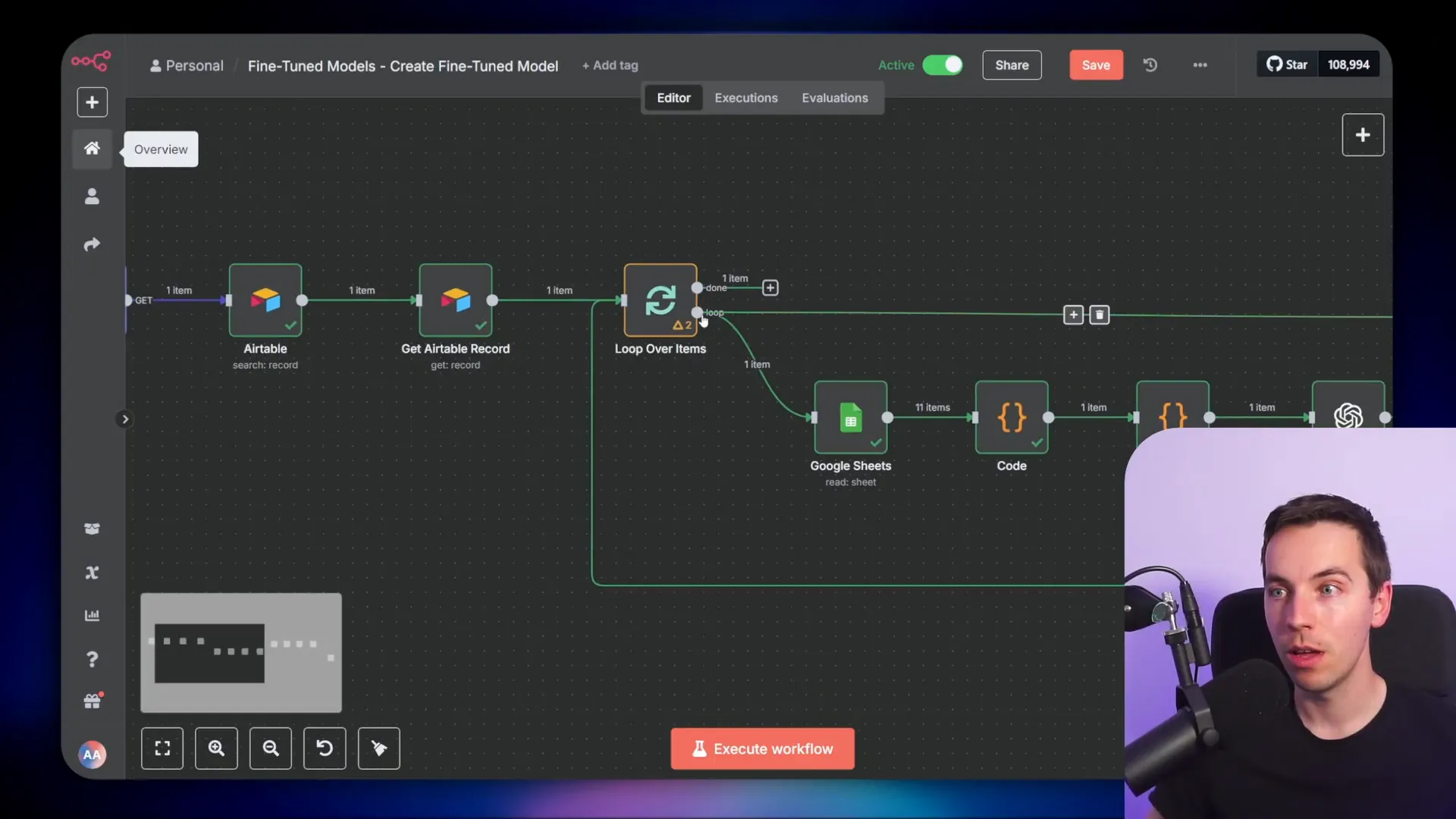The width and height of the screenshot is (1456, 819).
Task: Add node after the done output
Action: 770,287
